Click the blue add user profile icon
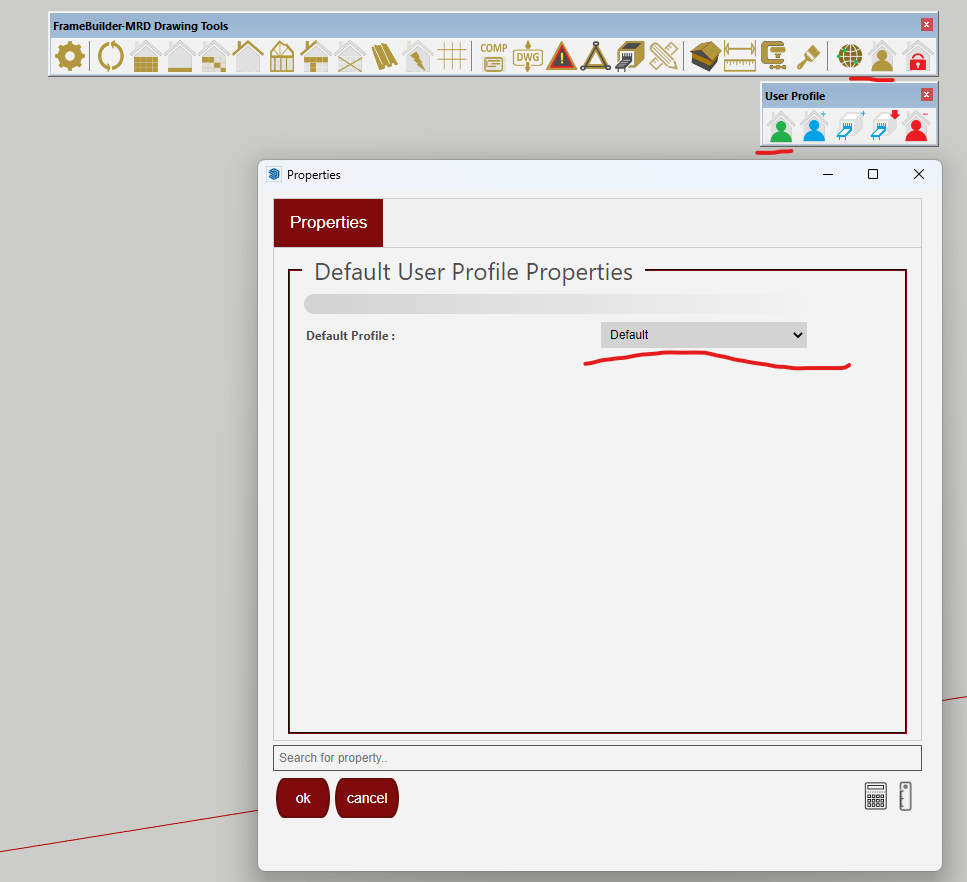 [x=814, y=127]
